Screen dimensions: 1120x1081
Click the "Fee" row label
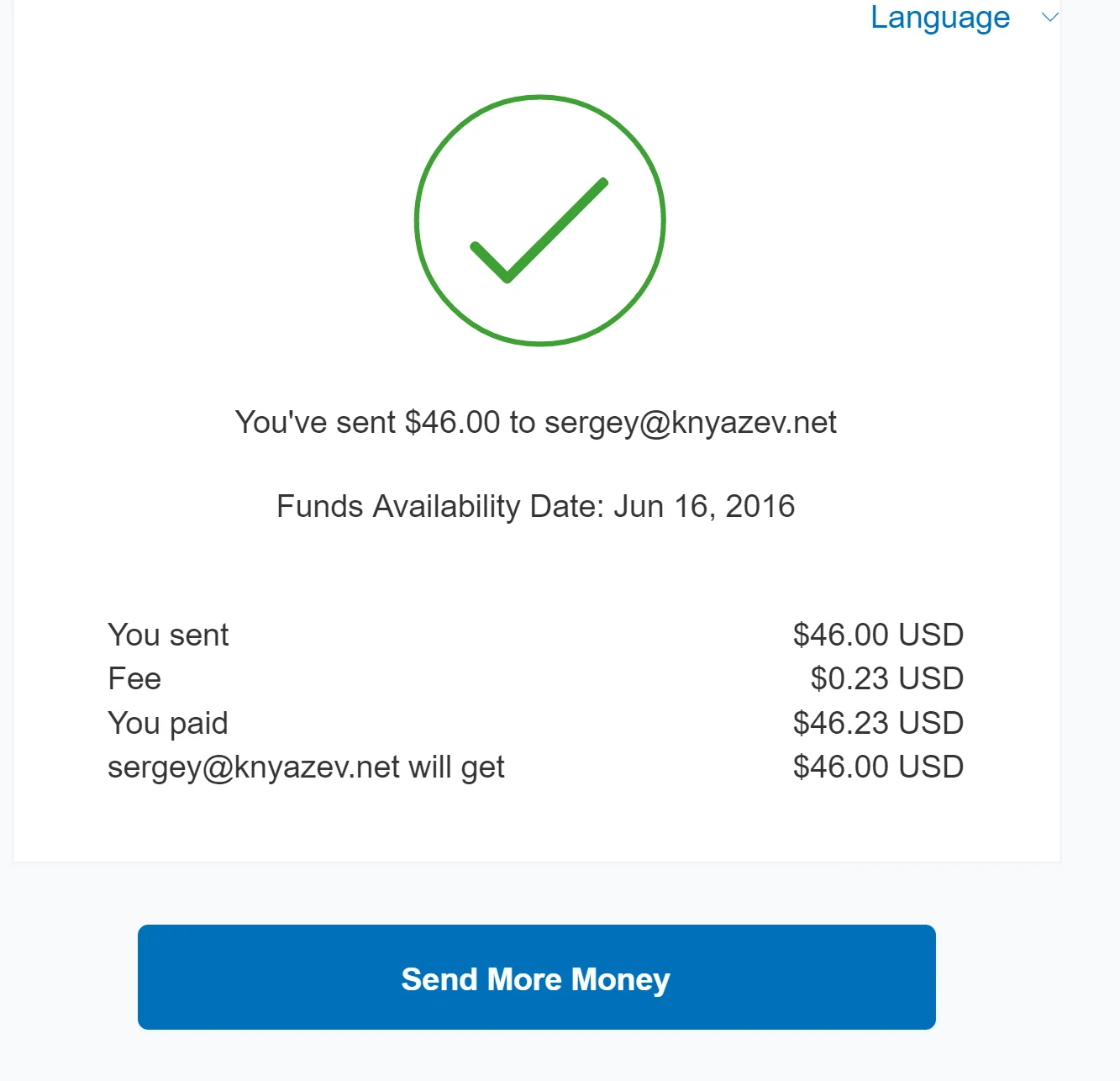134,678
